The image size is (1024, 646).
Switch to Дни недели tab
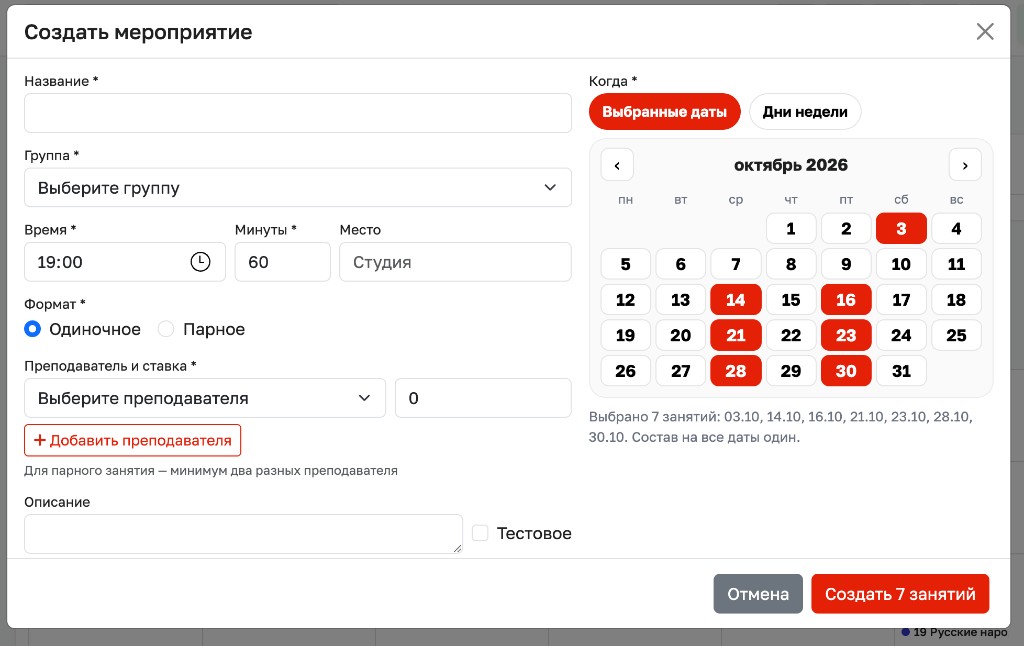[x=805, y=112]
